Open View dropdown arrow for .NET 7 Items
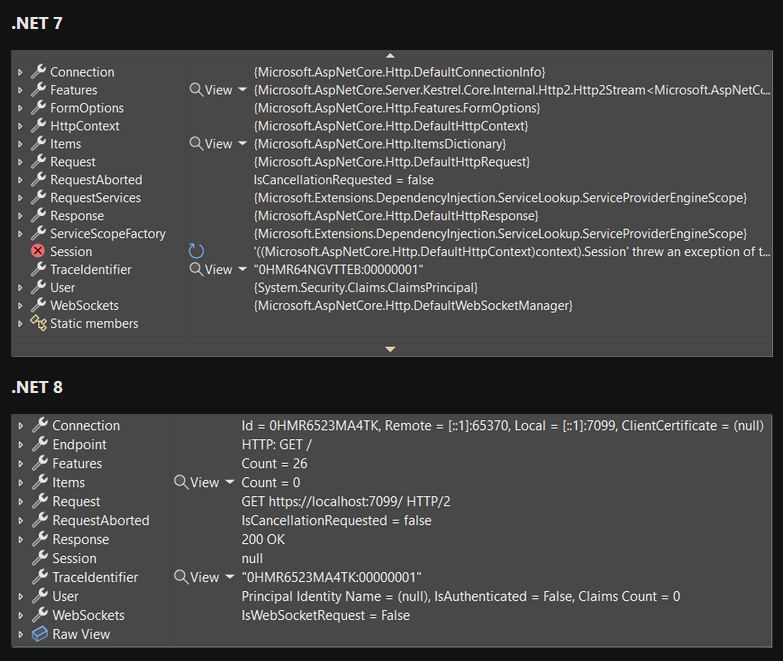The width and height of the screenshot is (783, 661). click(242, 144)
